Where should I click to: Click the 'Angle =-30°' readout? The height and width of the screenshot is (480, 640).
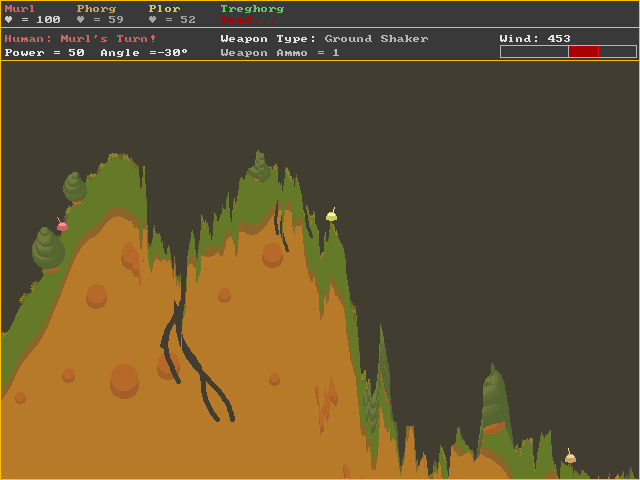[x=144, y=53]
